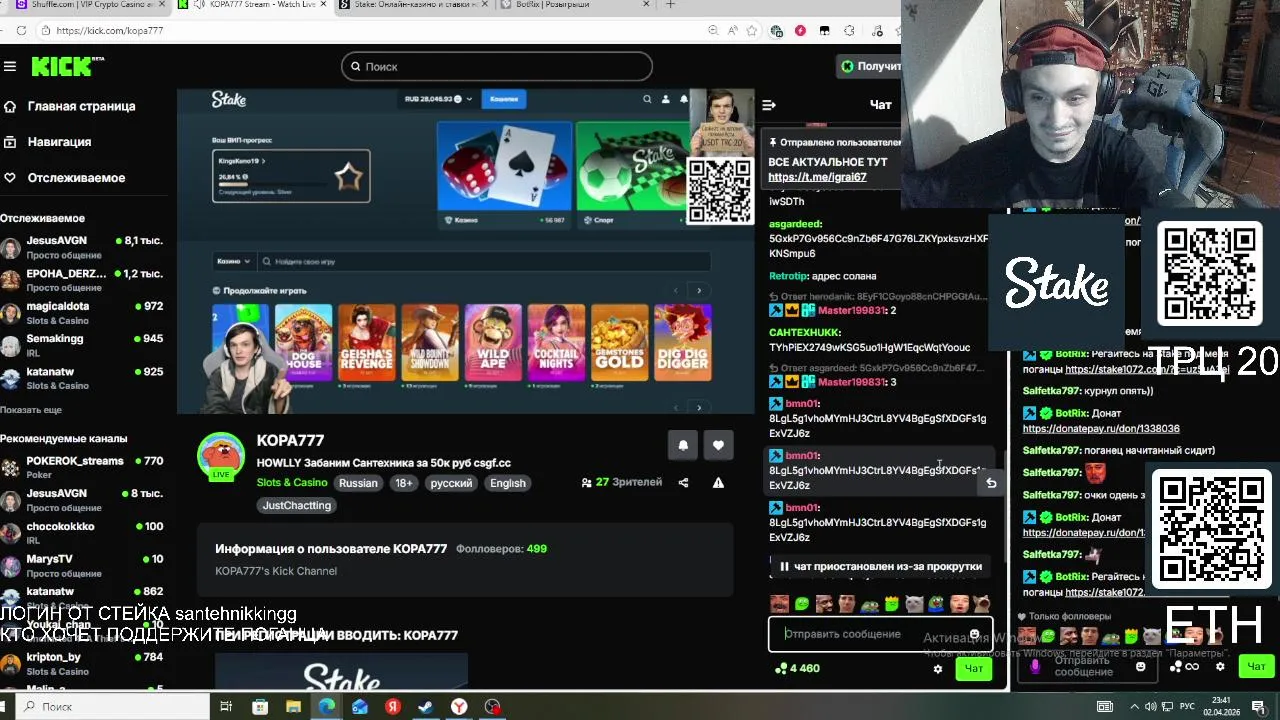This screenshot has width=1280, height=720.
Task: Open MarysTV recommended channel
Action: click(84, 565)
